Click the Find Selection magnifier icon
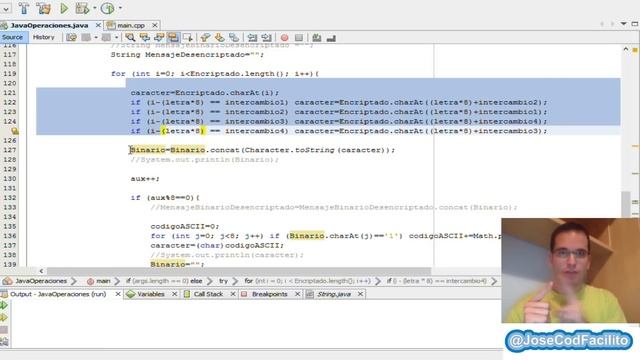 coord(130,38)
